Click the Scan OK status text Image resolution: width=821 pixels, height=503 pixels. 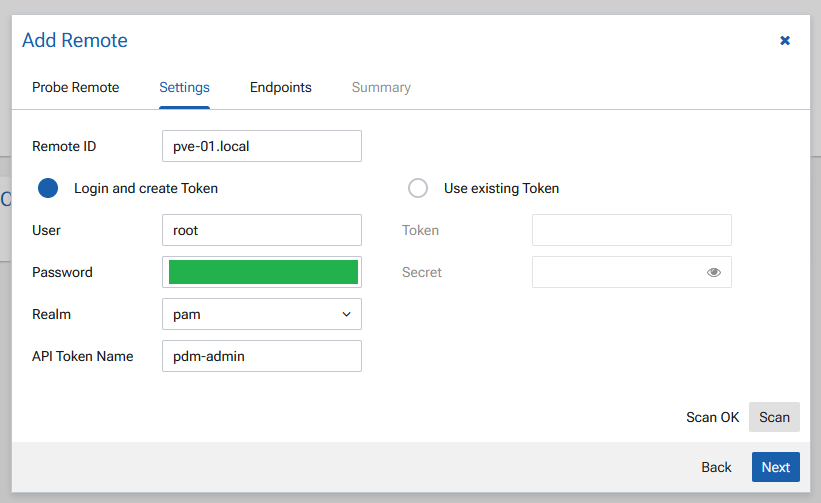click(713, 417)
